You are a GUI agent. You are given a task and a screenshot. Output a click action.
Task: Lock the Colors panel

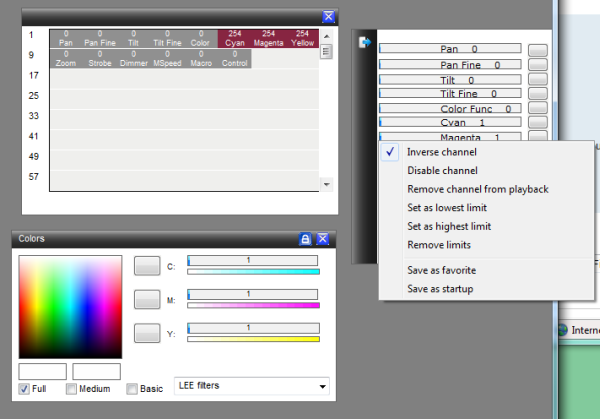click(305, 239)
